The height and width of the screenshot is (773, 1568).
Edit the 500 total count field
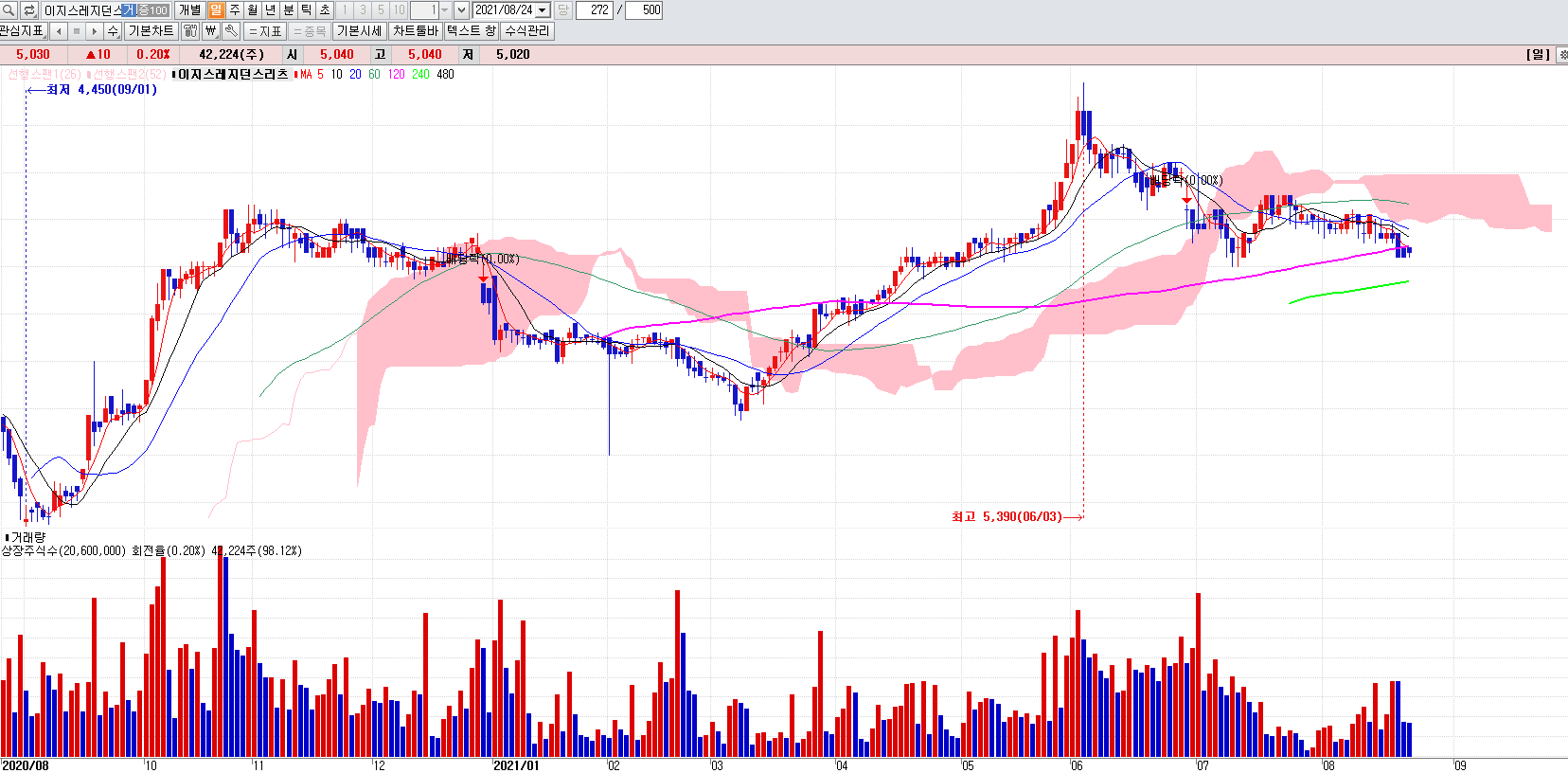644,9
